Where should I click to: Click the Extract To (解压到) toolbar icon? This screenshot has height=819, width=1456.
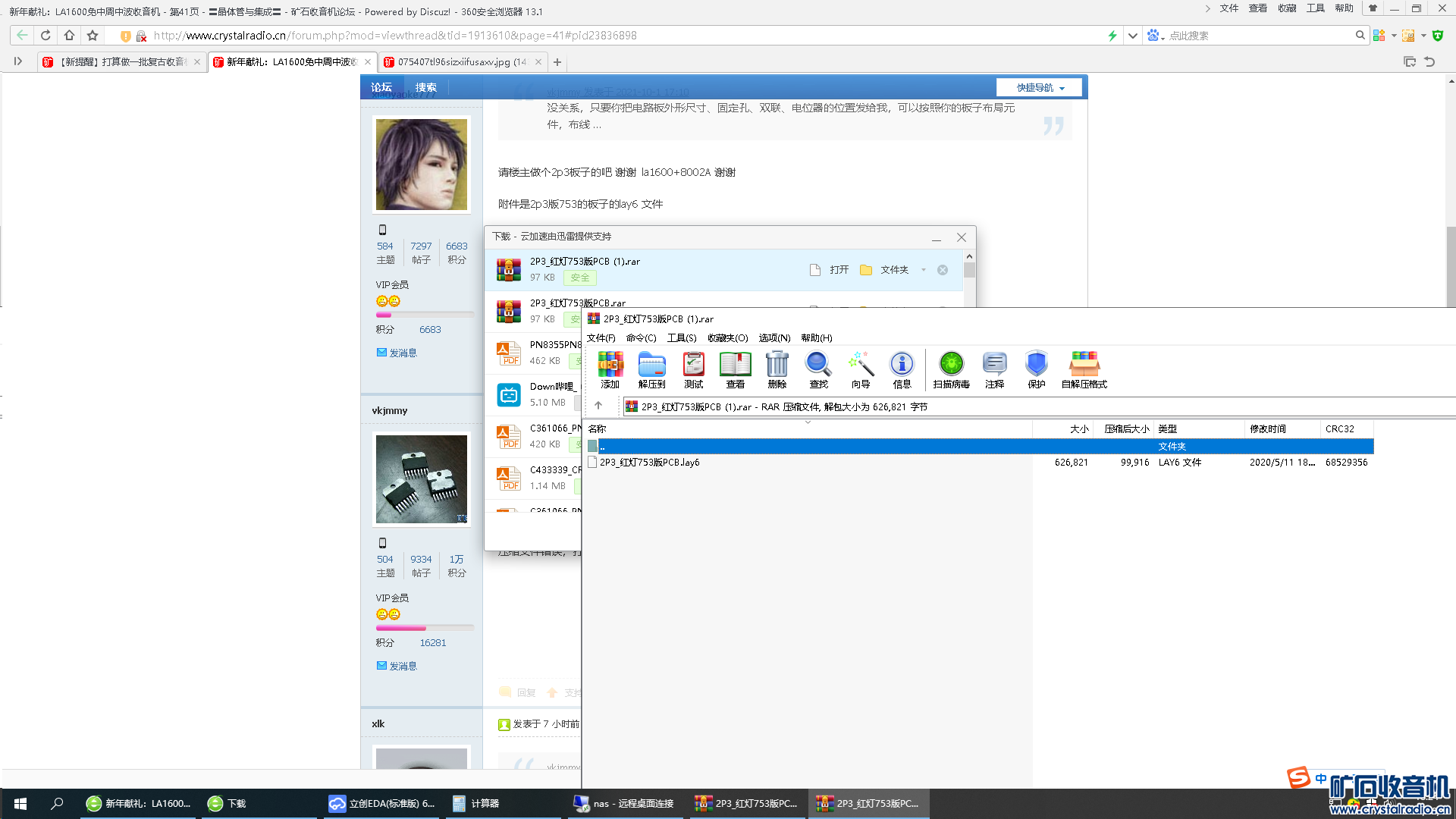[651, 369]
